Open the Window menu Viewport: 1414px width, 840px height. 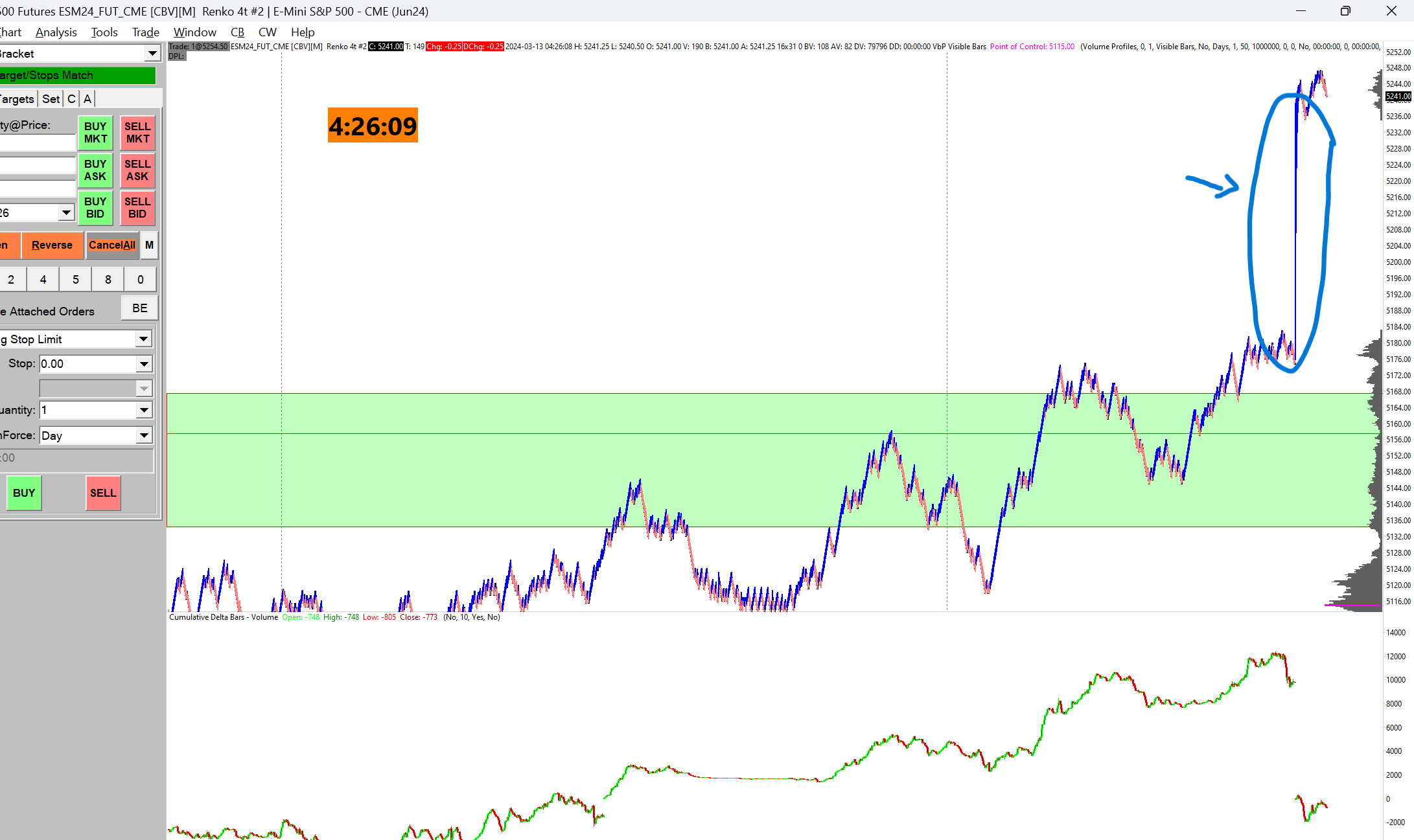click(x=194, y=32)
